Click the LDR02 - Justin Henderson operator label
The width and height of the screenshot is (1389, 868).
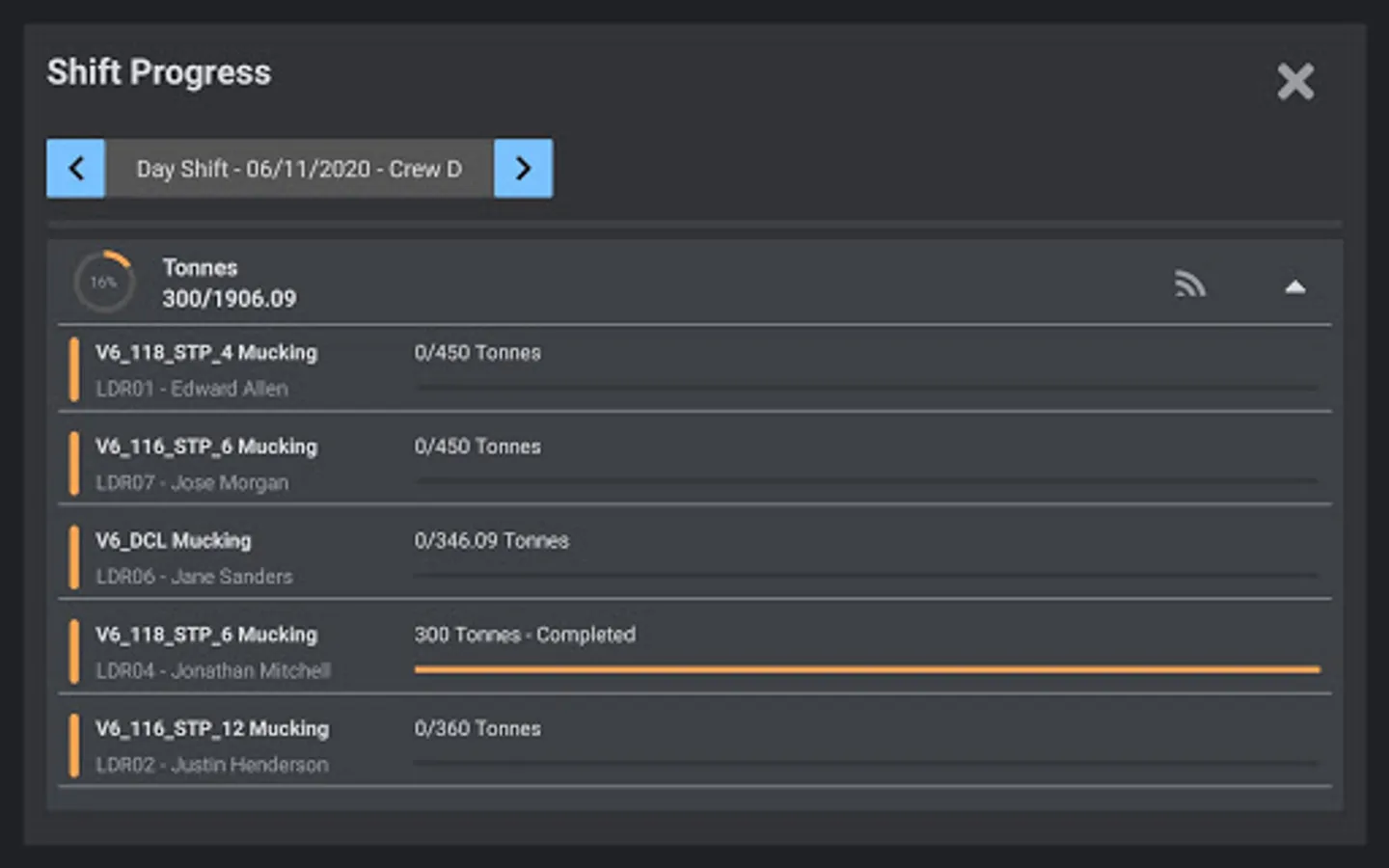click(x=212, y=765)
